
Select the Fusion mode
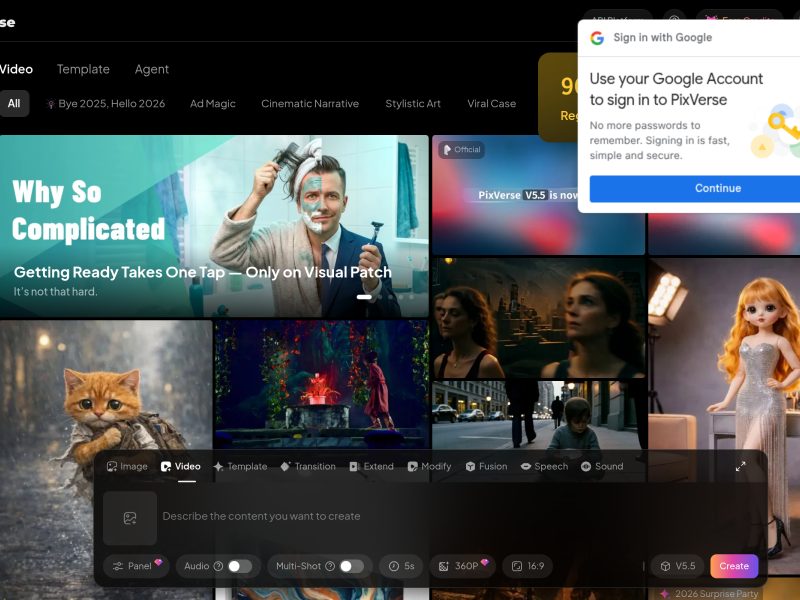pos(486,466)
